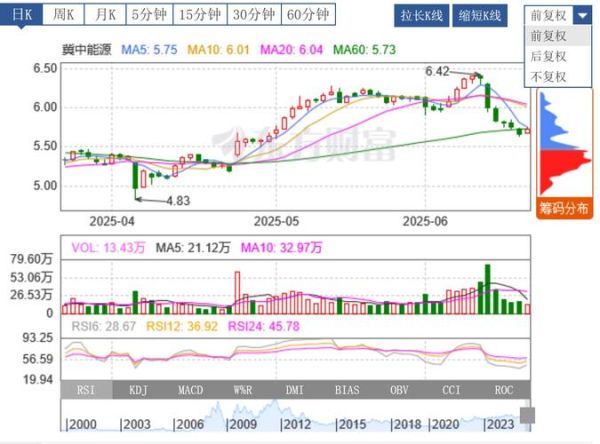Show the 60分钟 chart period
The image size is (600, 444).
click(310, 16)
